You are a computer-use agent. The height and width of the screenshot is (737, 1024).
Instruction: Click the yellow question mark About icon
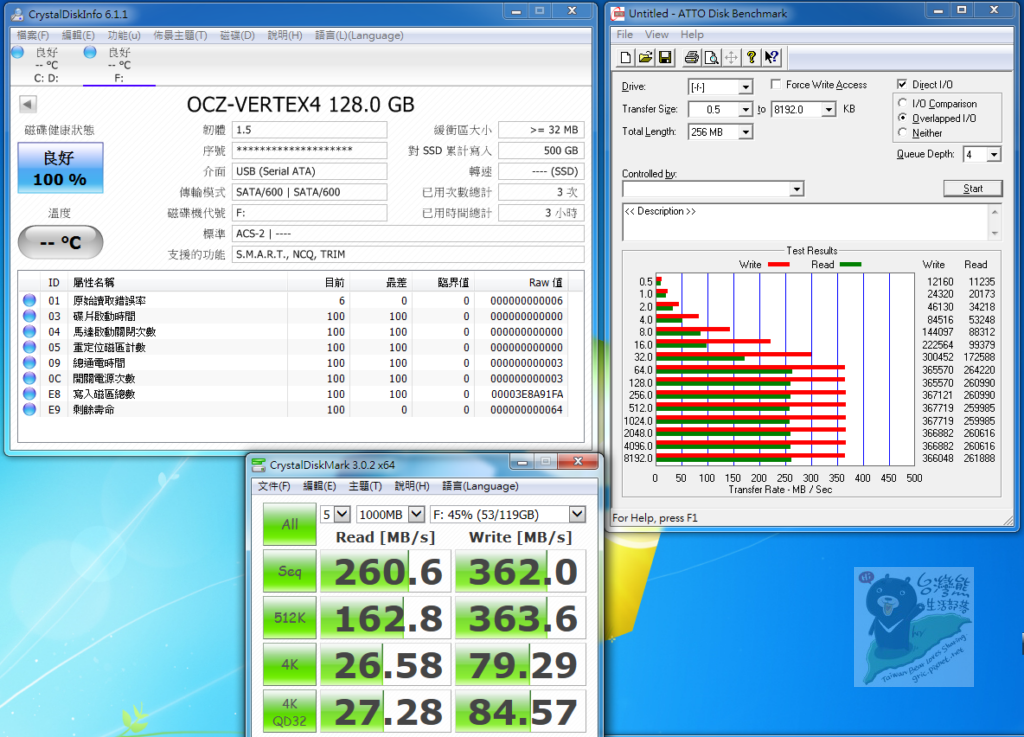751,57
